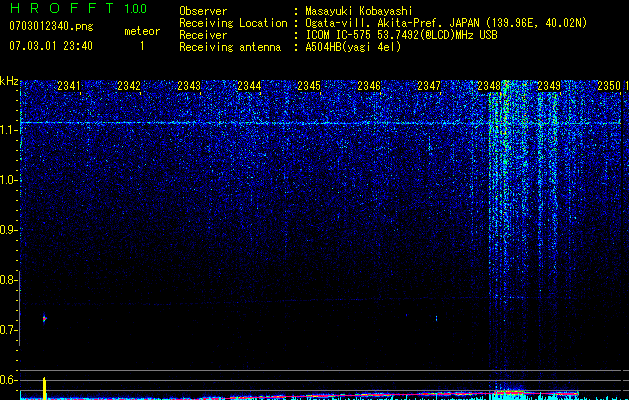The height and width of the screenshot is (400, 629).
Task: Click the ICOM IC-575 receiver text
Action: (x=401, y=35)
